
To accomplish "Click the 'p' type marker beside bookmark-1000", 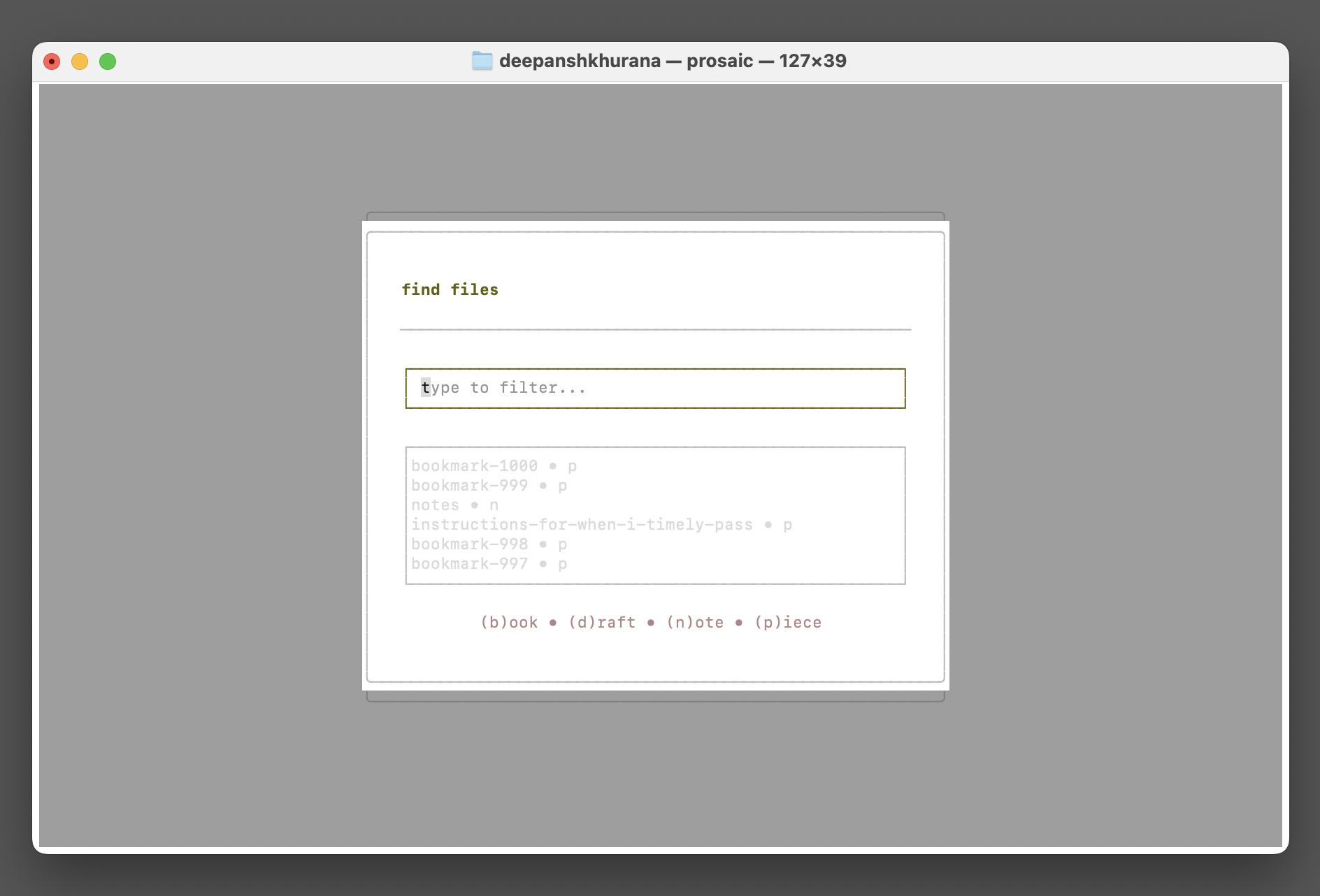I will (x=573, y=465).
